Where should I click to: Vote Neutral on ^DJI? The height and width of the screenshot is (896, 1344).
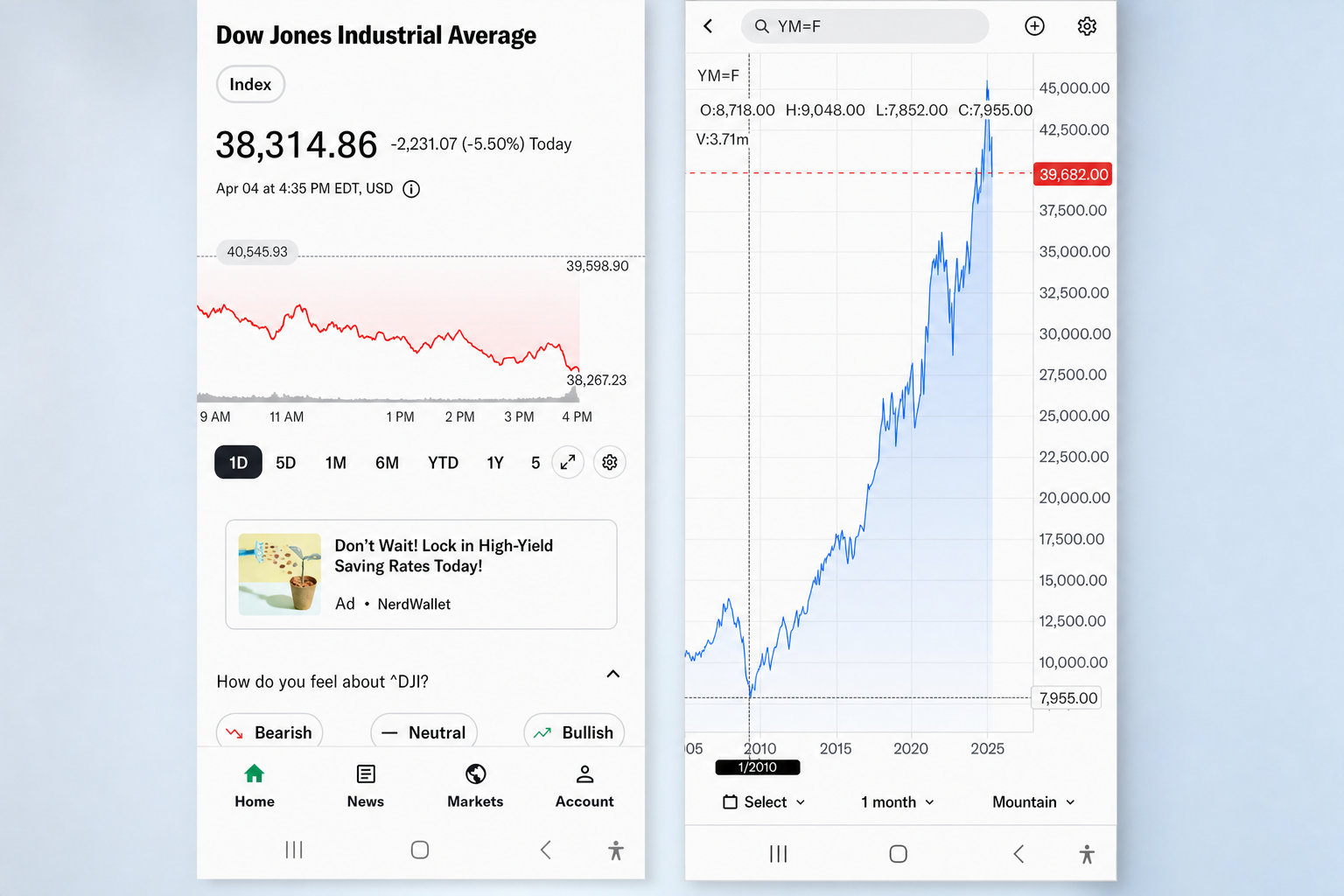pos(424,731)
